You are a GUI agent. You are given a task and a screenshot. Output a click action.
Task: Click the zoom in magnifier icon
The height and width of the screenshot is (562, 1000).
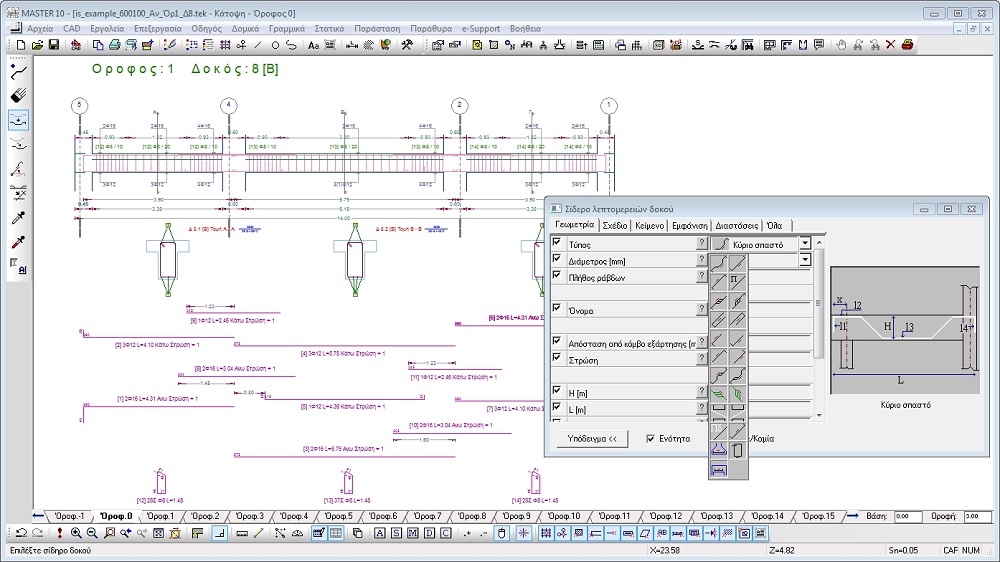(76, 533)
